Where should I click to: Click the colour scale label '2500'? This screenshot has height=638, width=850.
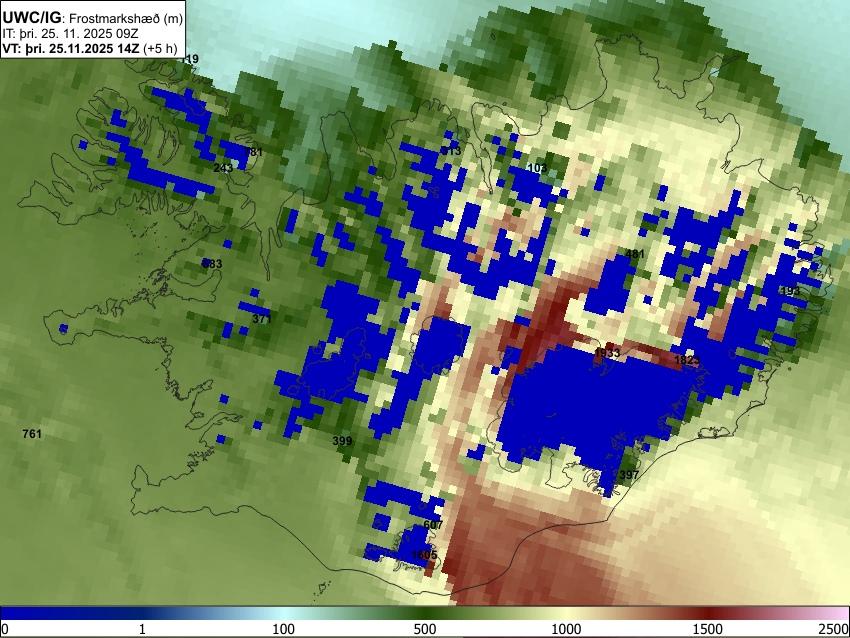tap(835, 629)
